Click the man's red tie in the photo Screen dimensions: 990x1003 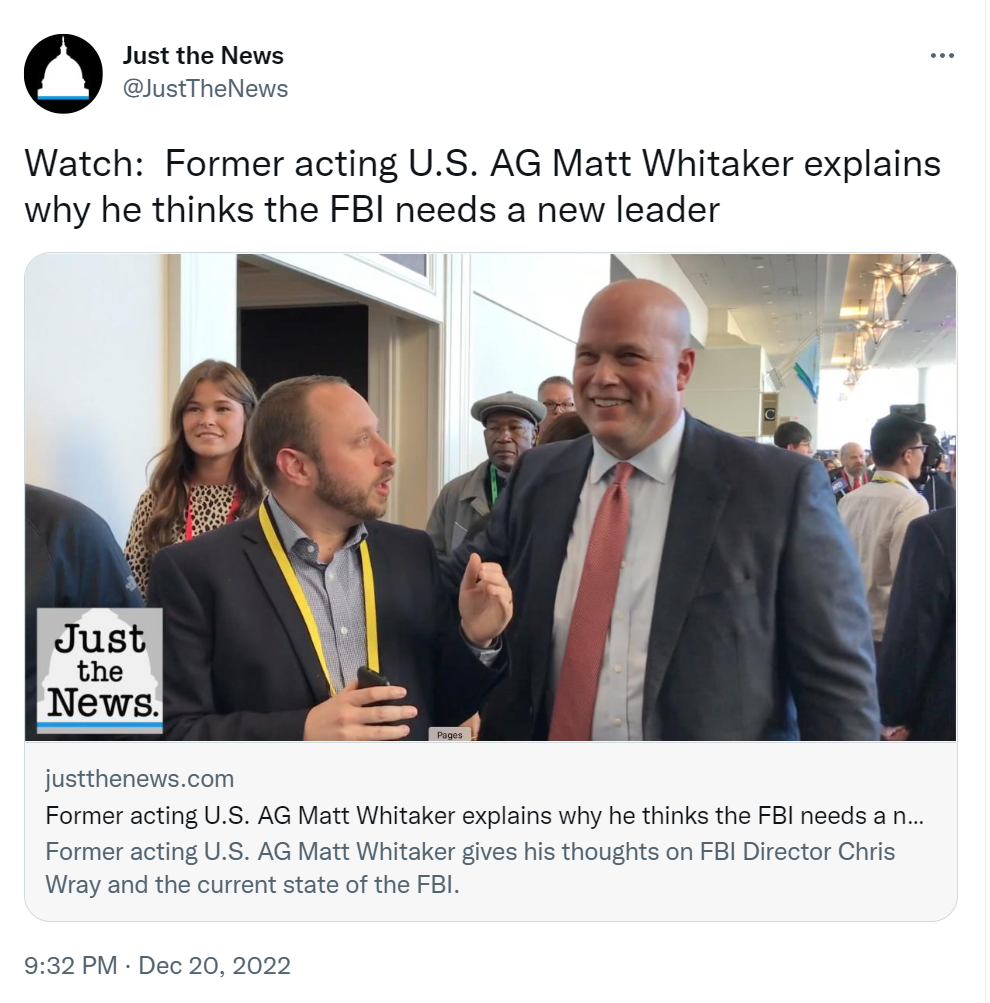(x=592, y=601)
